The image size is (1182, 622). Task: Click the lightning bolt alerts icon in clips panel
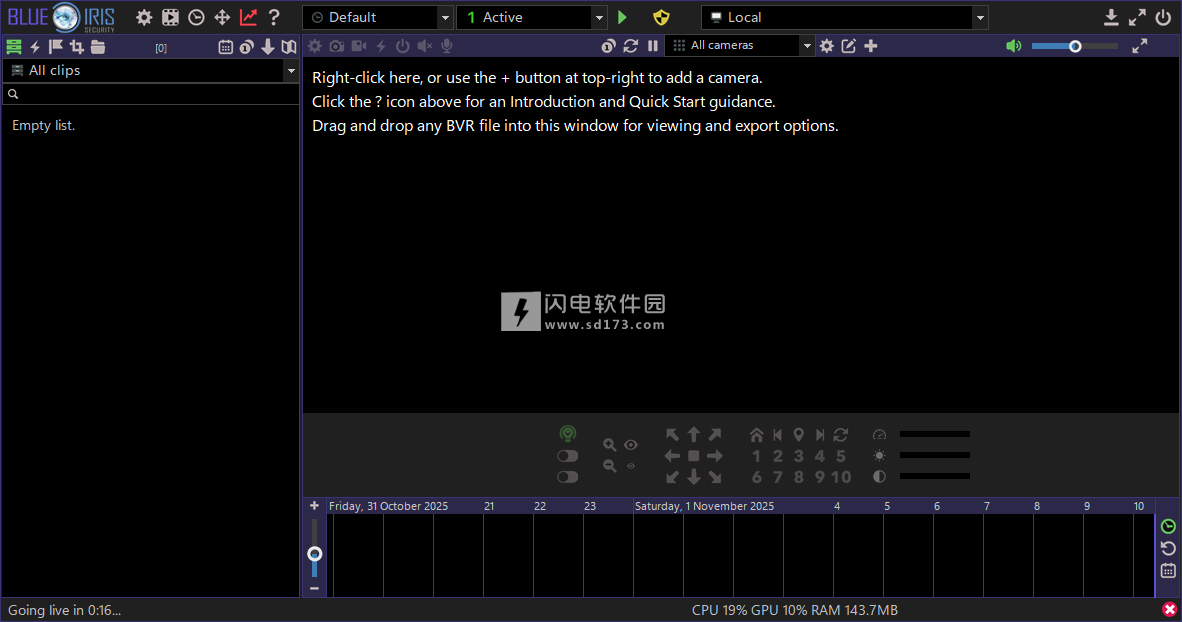click(x=35, y=46)
